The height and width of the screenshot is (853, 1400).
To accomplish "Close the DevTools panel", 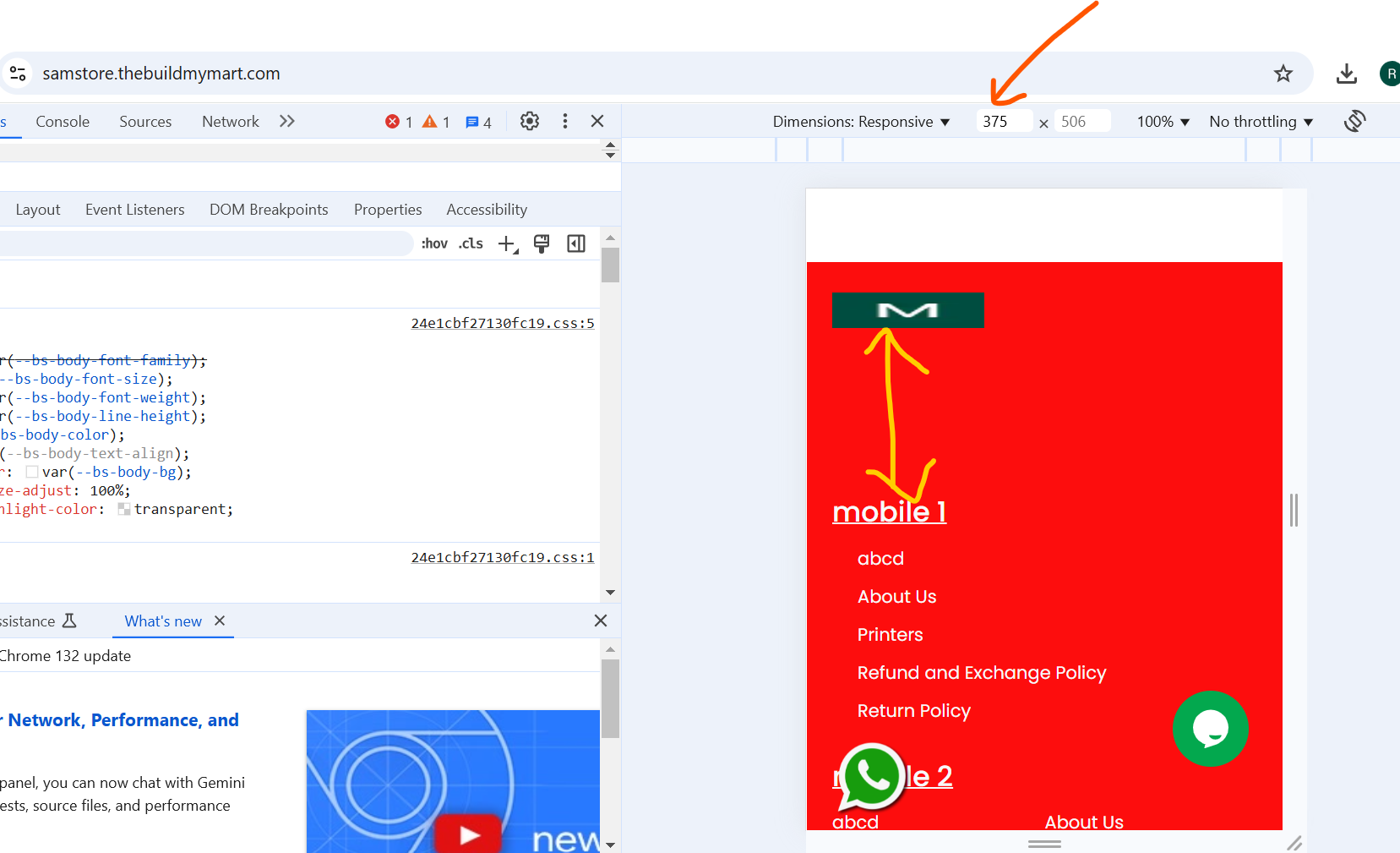I will (597, 121).
